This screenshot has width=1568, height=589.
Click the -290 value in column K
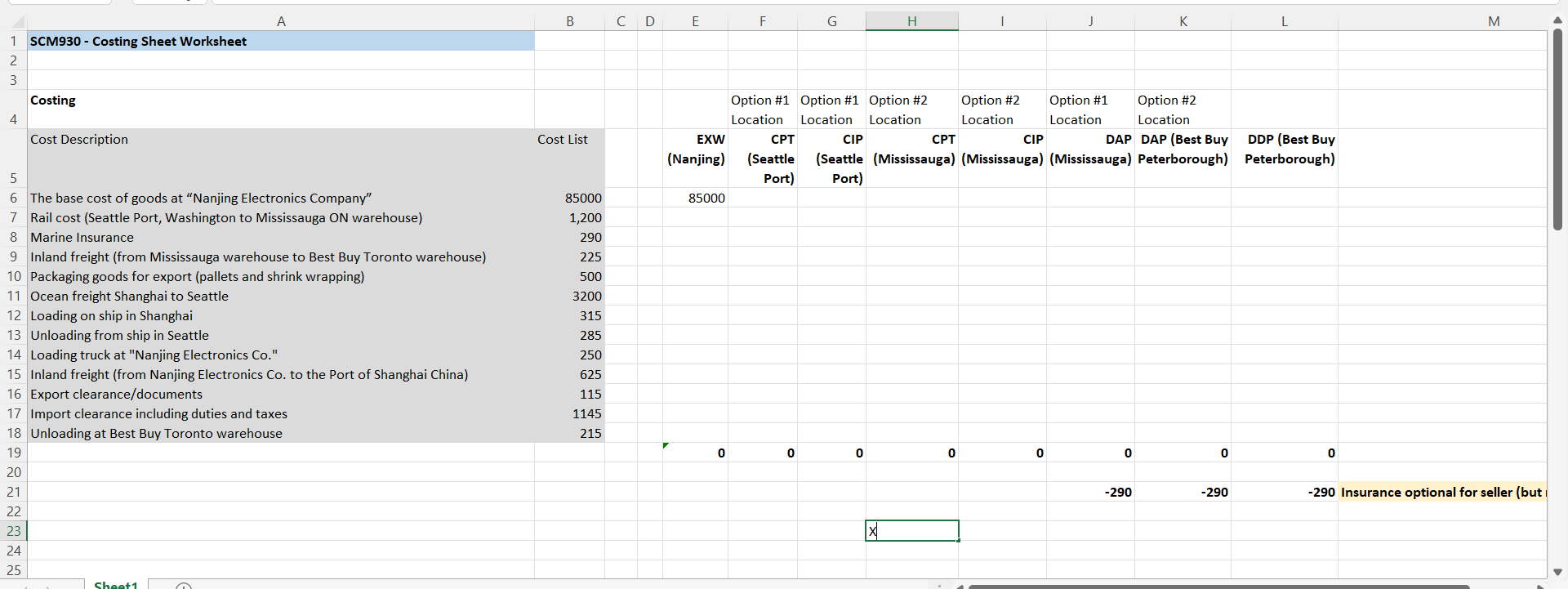tap(1214, 492)
